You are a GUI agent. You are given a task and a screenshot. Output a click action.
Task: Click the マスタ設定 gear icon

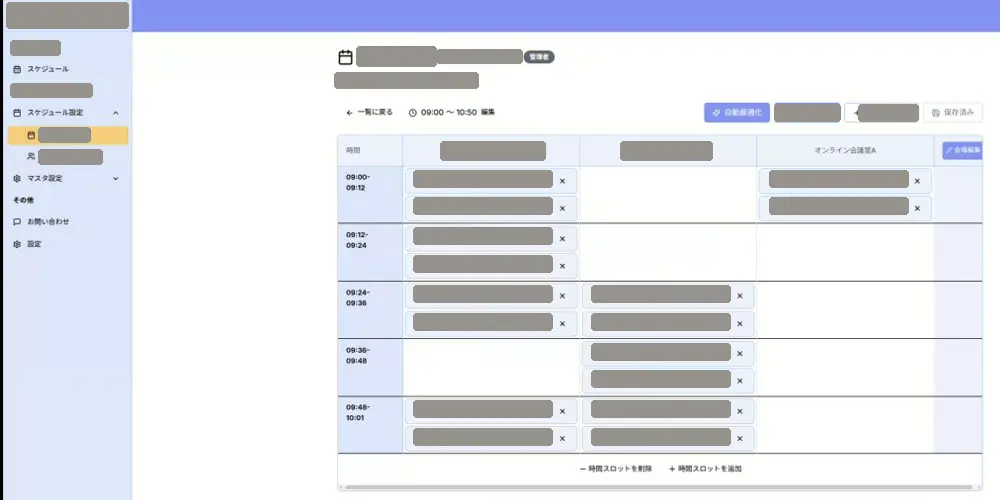[x=17, y=179]
